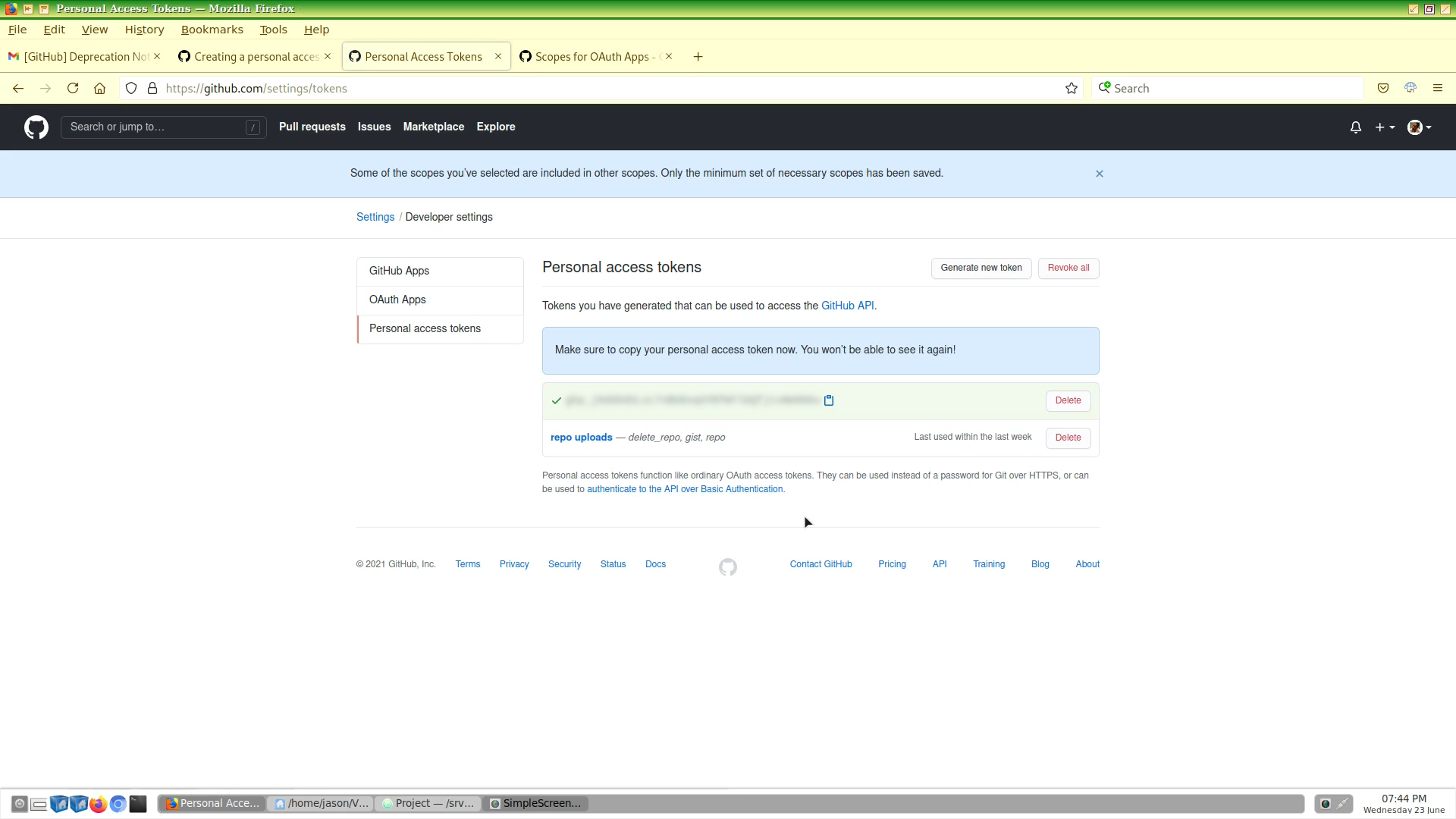
Task: Launch Firefox from the taskbar panel
Action: pyautogui.click(x=99, y=804)
